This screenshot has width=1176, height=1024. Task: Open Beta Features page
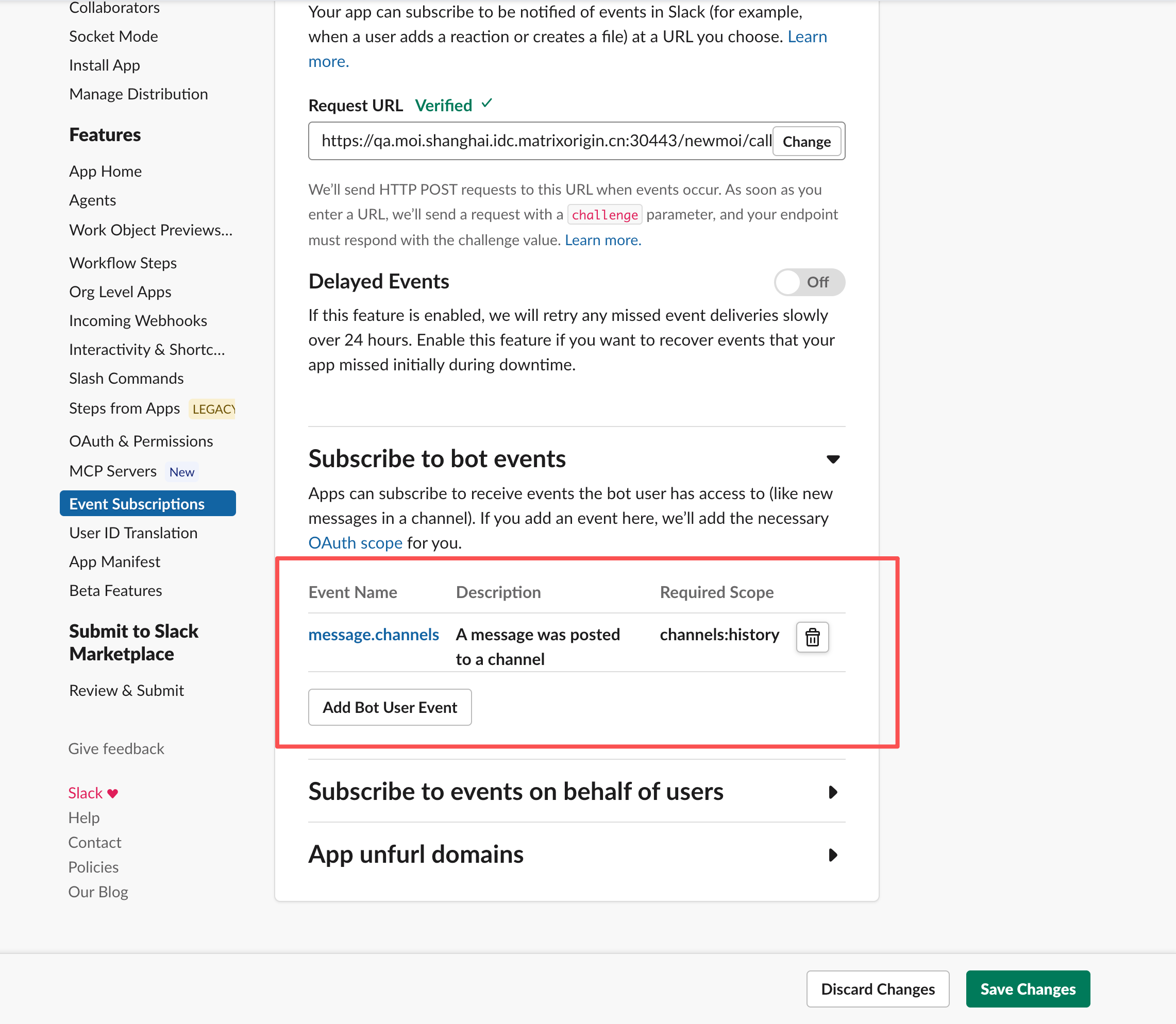(115, 590)
